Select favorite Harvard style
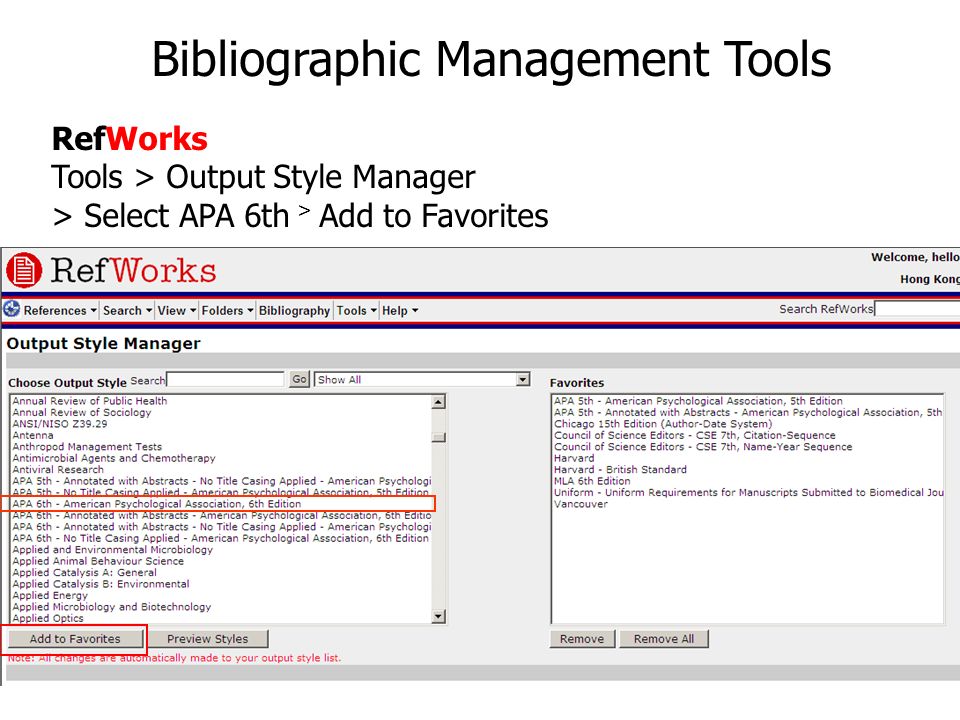 [574, 458]
